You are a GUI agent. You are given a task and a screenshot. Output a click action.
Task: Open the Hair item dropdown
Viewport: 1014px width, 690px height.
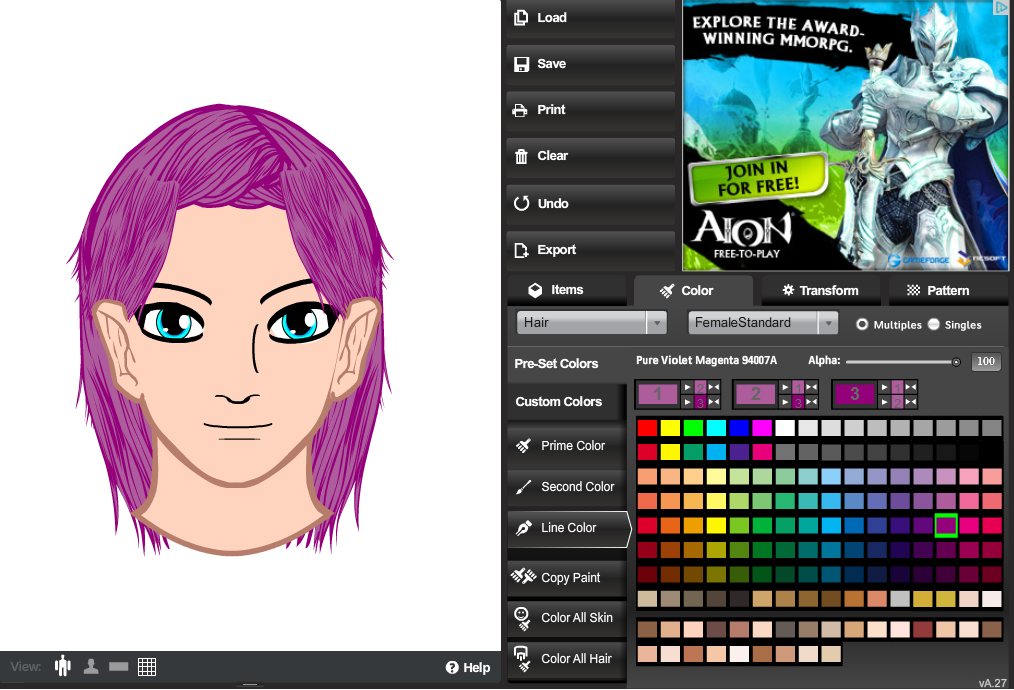pyautogui.click(x=591, y=323)
